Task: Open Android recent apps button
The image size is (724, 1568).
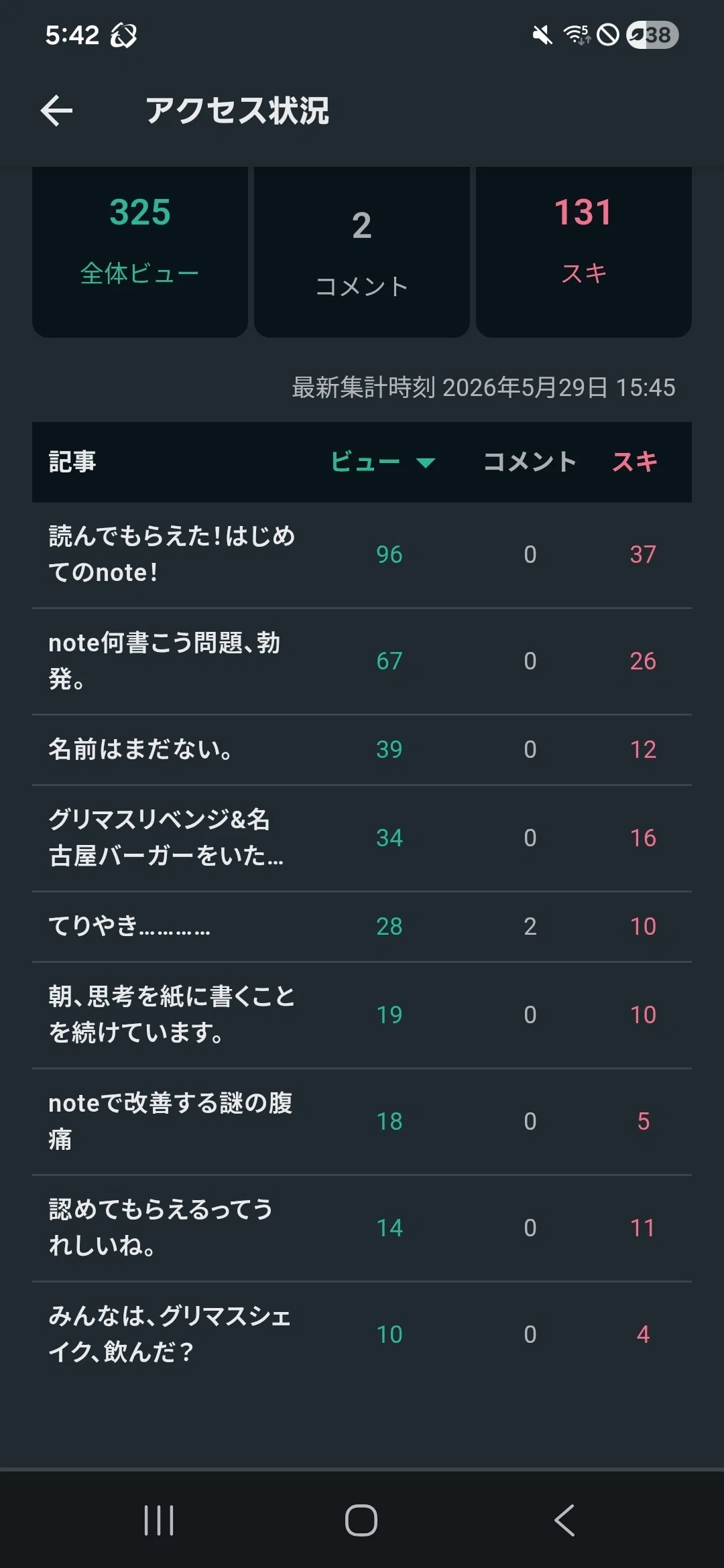Action: (159, 1520)
